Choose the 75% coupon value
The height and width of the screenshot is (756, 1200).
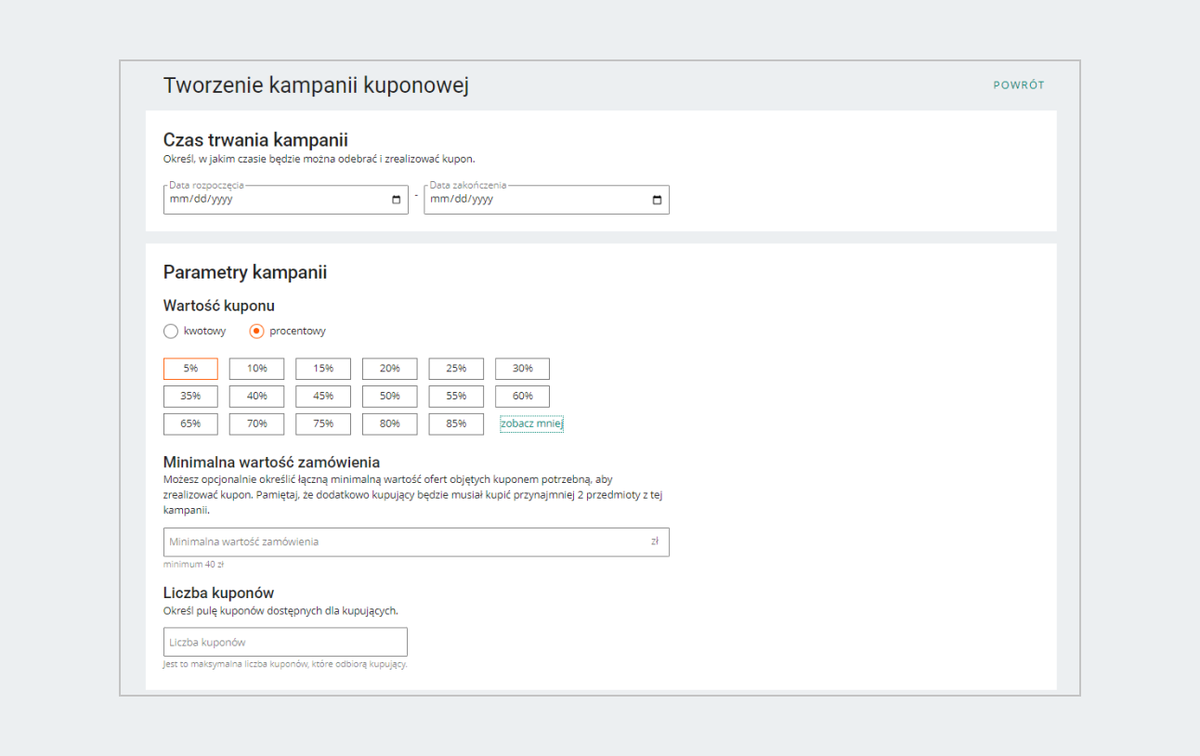click(323, 424)
